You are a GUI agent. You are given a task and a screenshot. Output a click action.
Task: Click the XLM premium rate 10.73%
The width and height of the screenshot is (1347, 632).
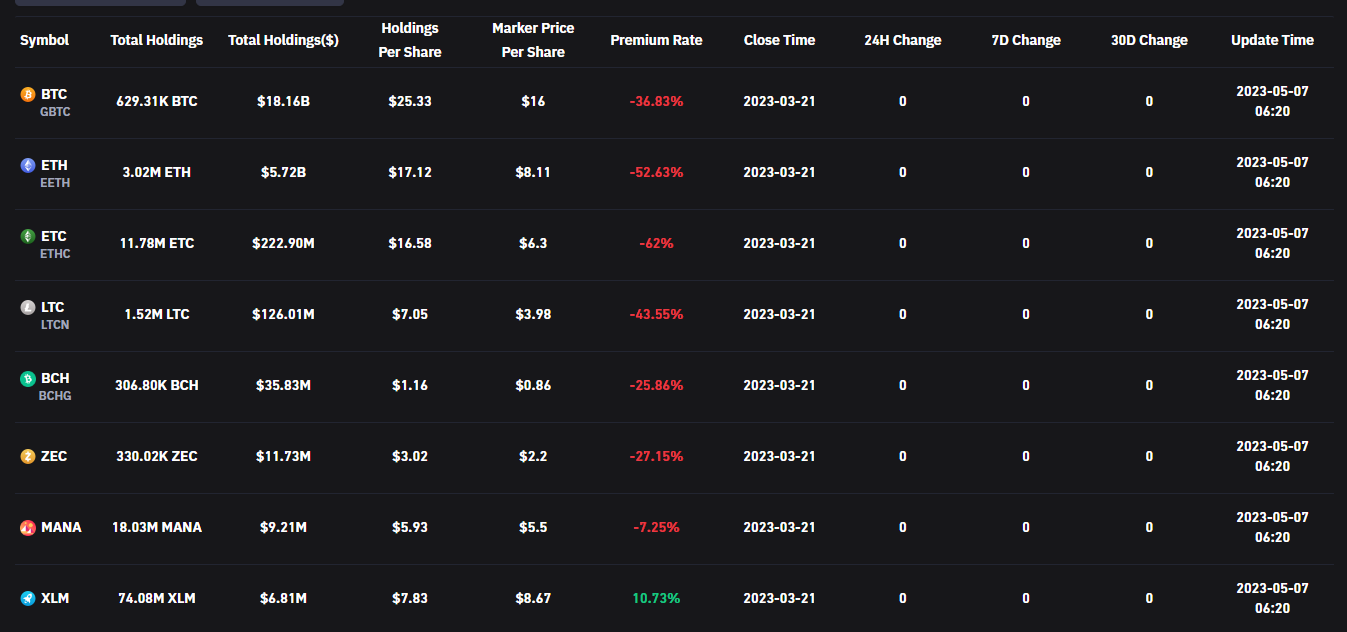(x=656, y=598)
